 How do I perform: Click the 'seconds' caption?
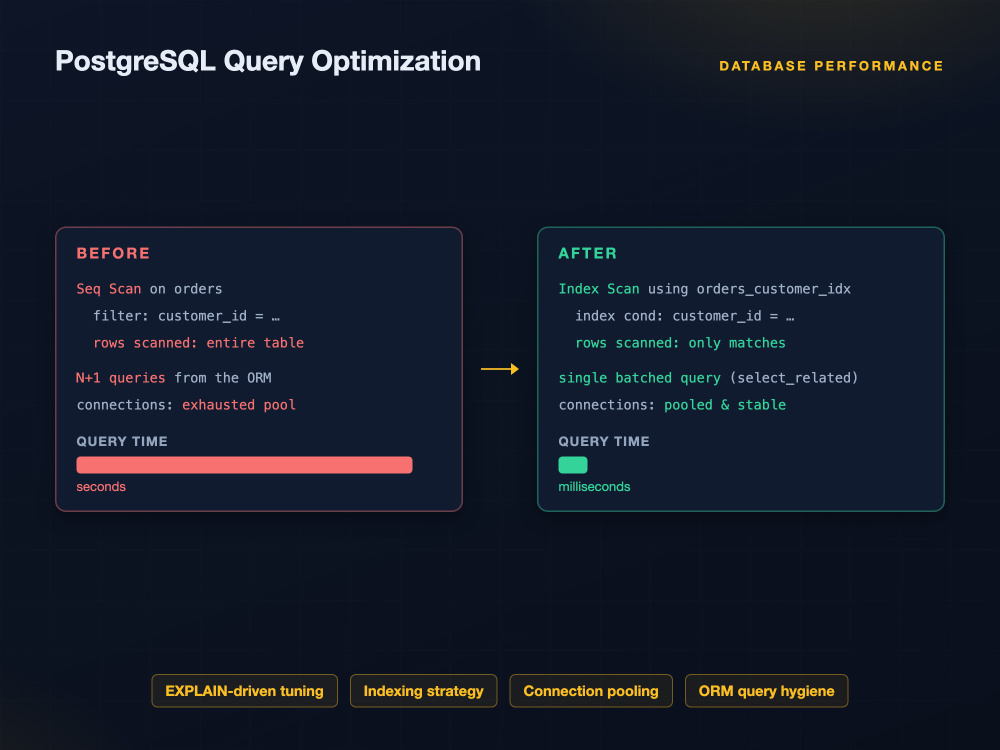(101, 487)
